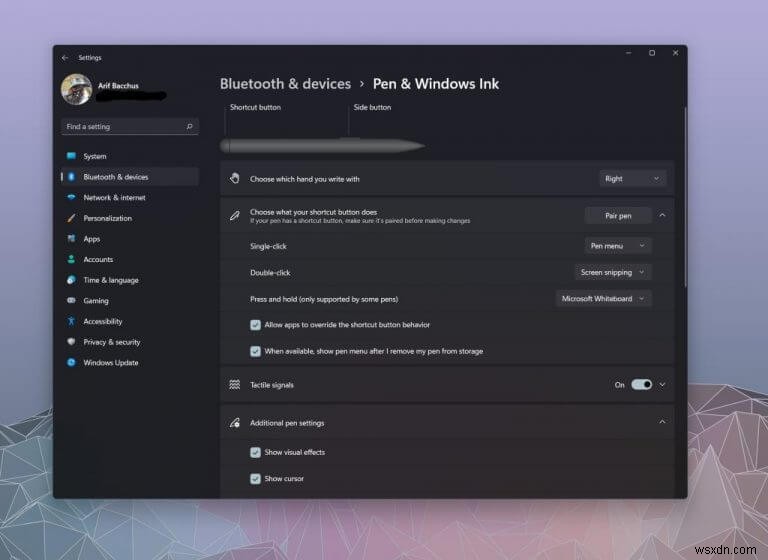Uncheck Allow apps to override shortcut button behavior
This screenshot has width=768, height=560.
click(x=255, y=325)
